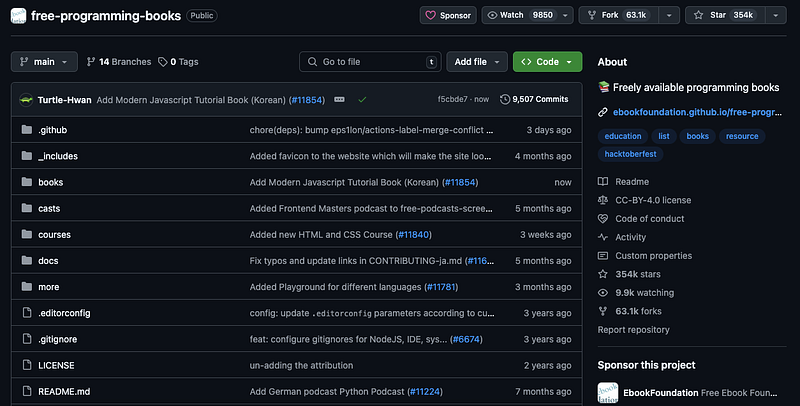Open pull request #11854 in commit header
Viewport: 800px width, 406px height.
point(307,100)
